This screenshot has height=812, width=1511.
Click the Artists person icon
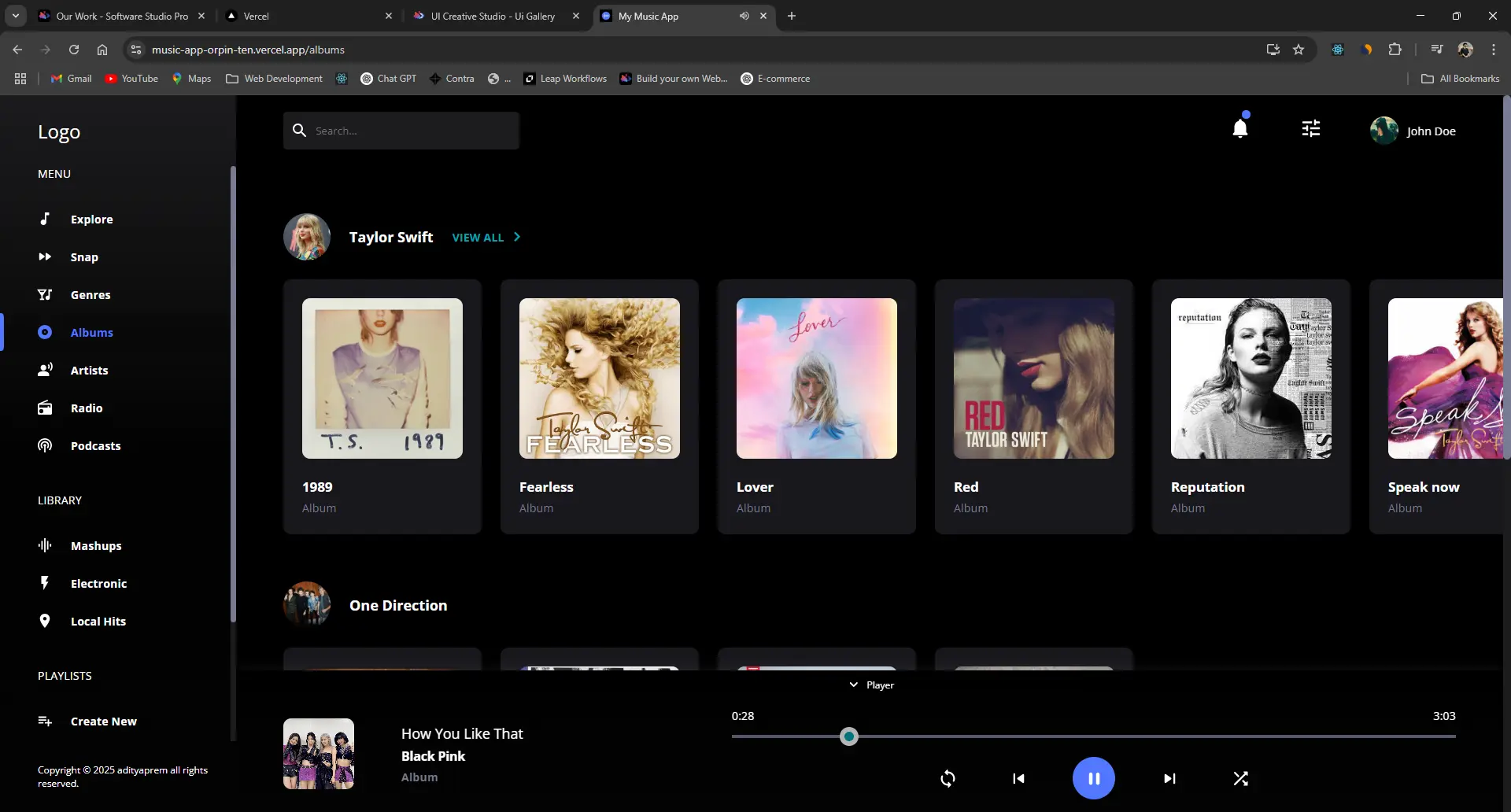click(45, 370)
